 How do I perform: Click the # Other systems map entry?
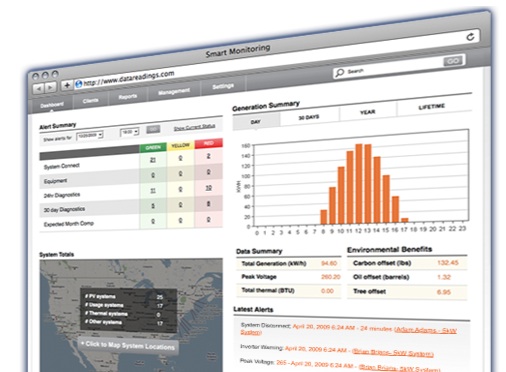point(103,322)
